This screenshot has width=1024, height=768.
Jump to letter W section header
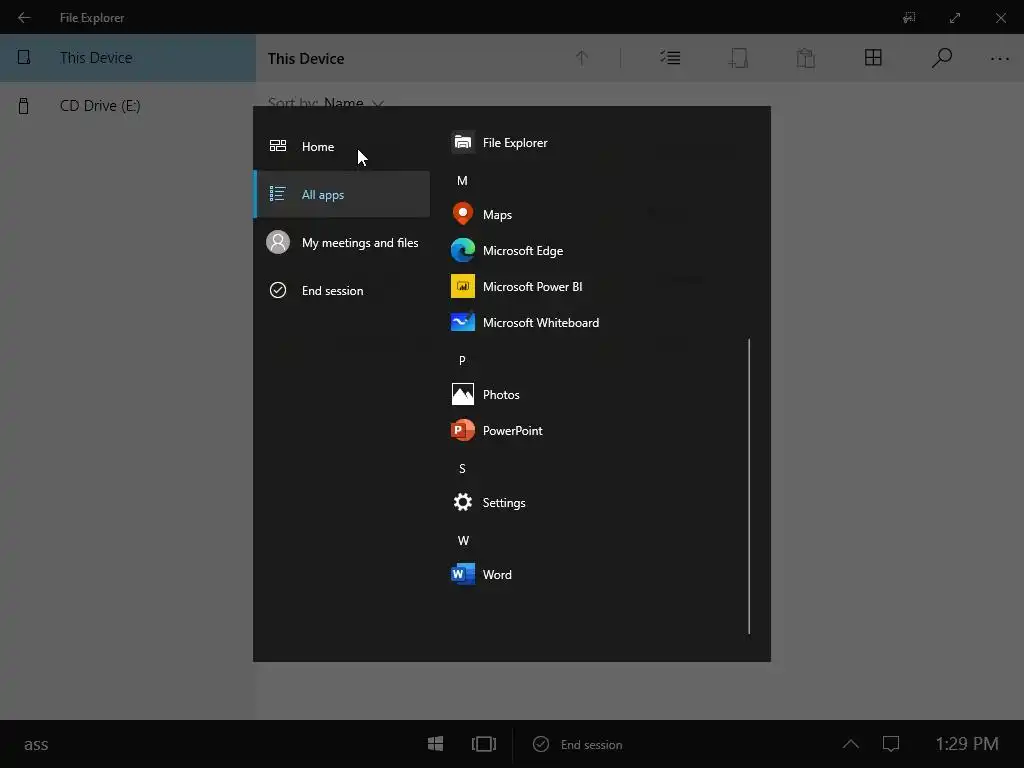tap(463, 541)
